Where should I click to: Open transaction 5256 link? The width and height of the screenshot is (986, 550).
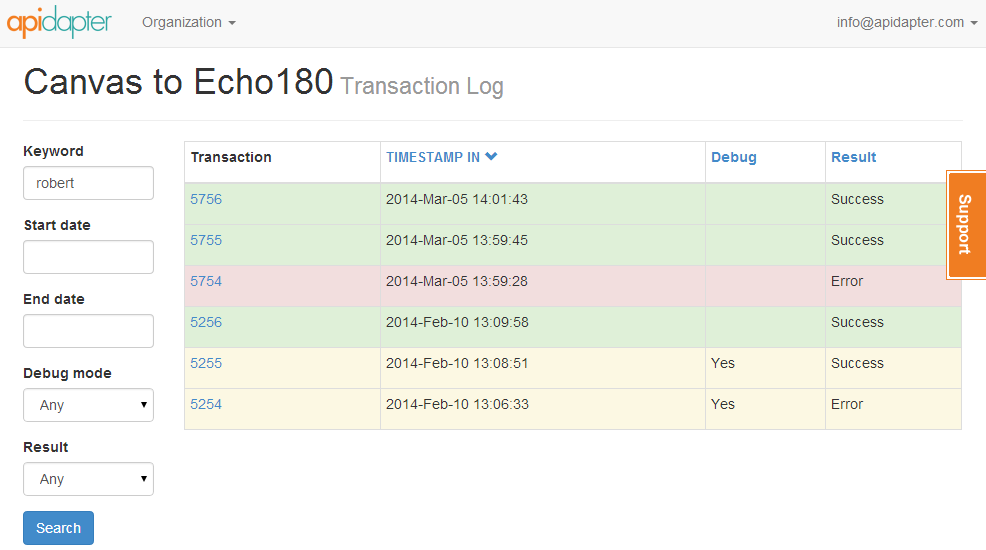pyautogui.click(x=206, y=322)
